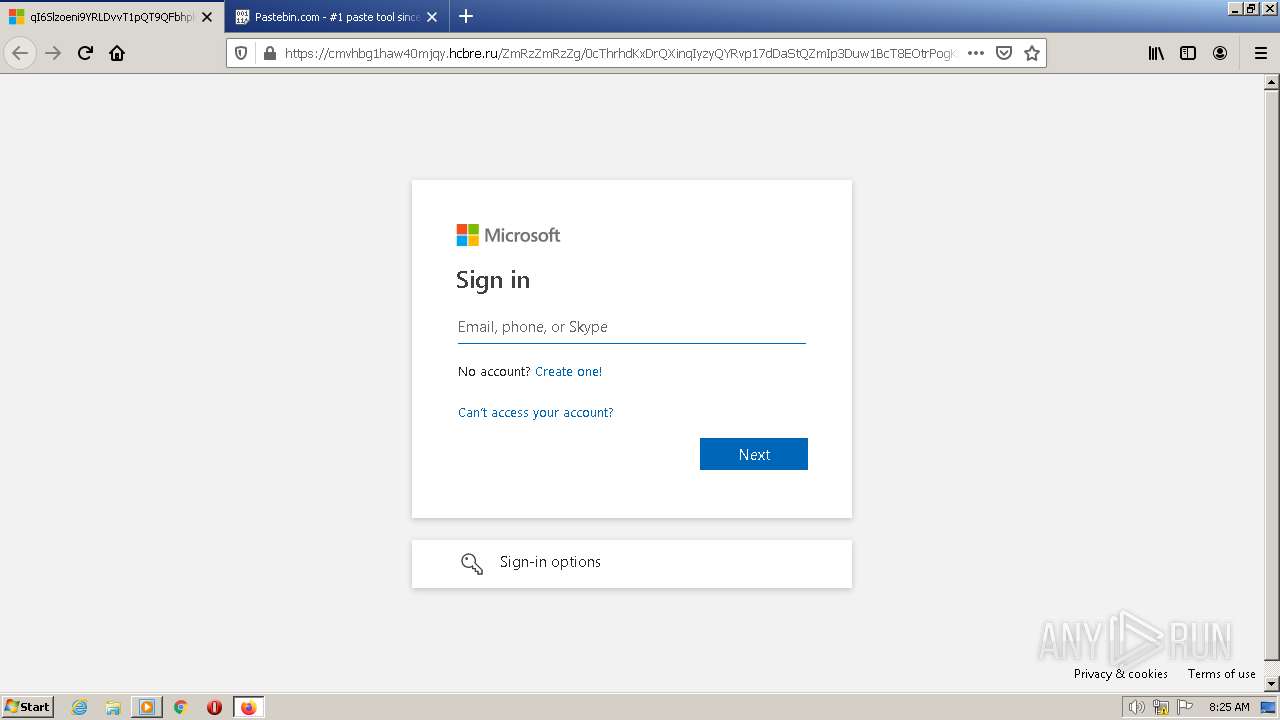1280x720 pixels.
Task: Click the key icon beside Sign-in options
Action: pos(472,563)
